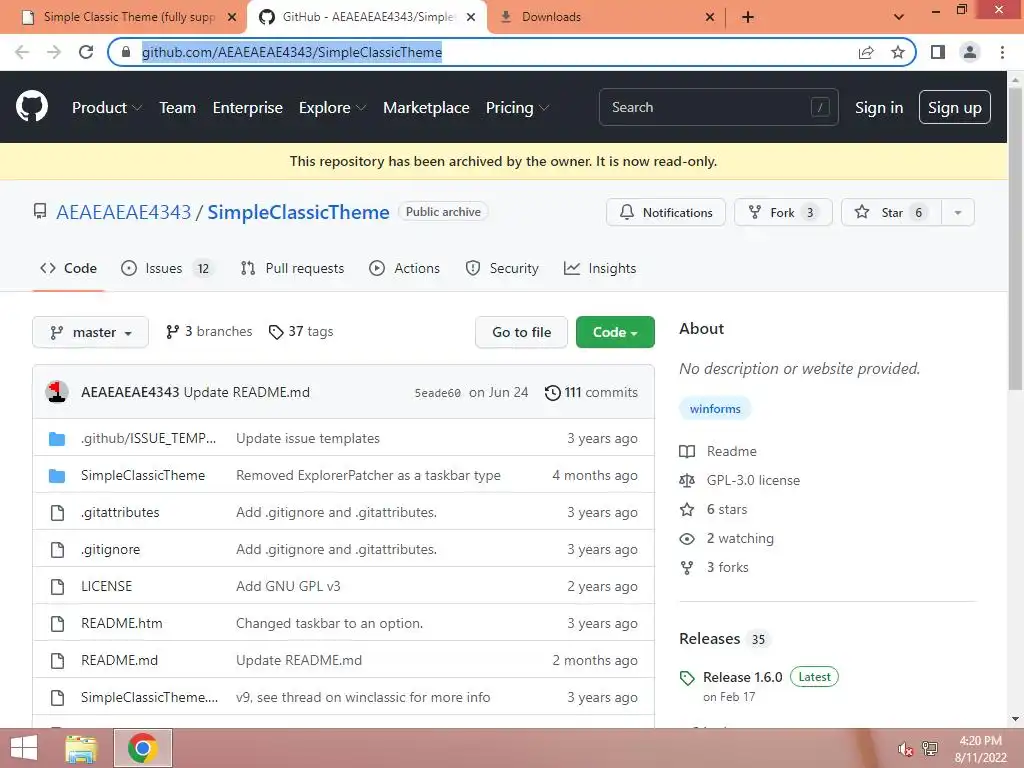Click the Marketplace navigation link
The height and width of the screenshot is (768, 1024).
[426, 107]
